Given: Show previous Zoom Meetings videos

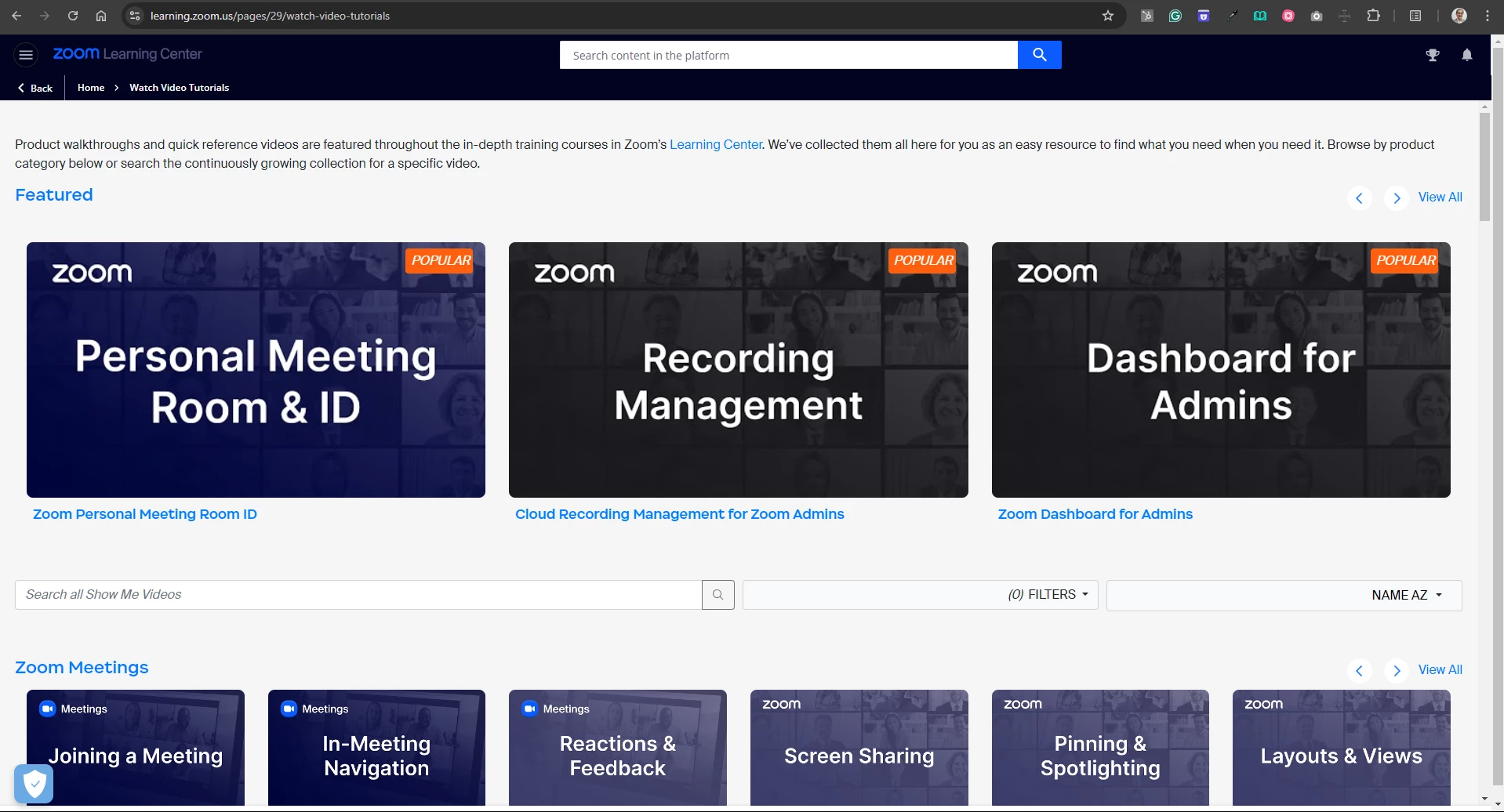Looking at the screenshot, I should pos(1360,671).
